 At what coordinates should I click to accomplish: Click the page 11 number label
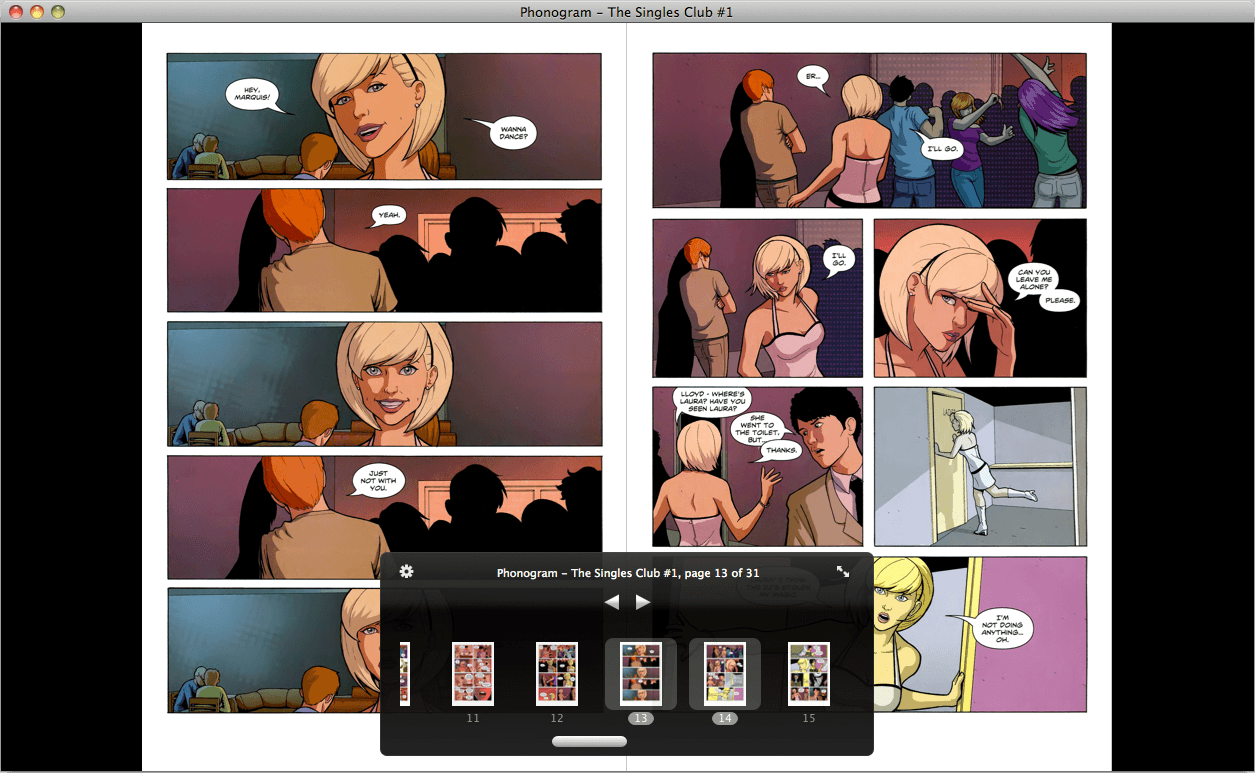tap(473, 718)
